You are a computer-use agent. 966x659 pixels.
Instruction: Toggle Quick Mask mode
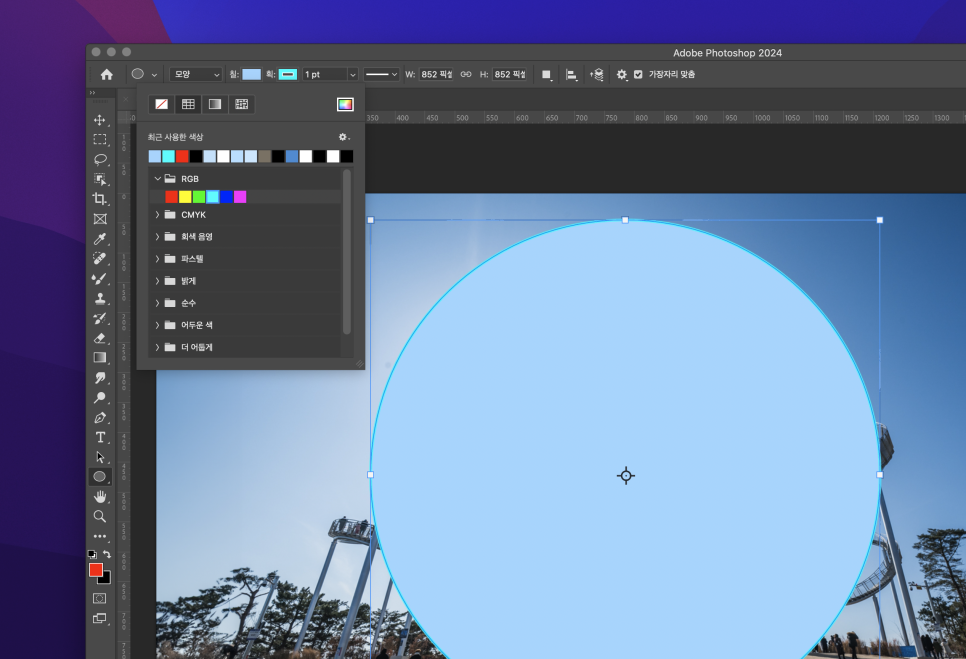pyautogui.click(x=99, y=598)
